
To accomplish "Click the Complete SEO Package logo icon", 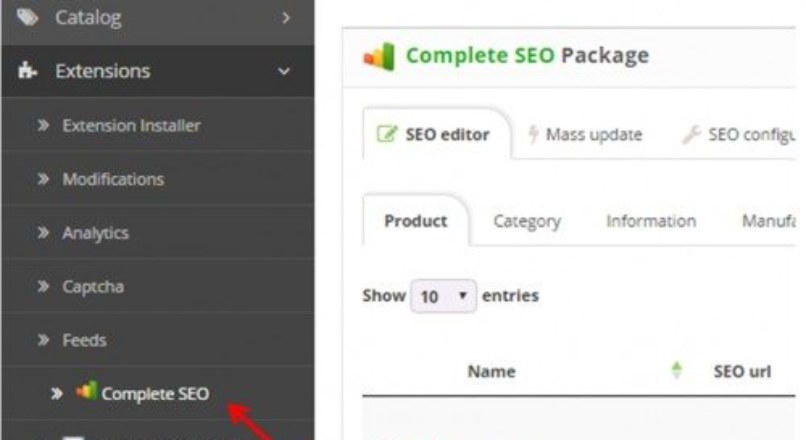I will point(379,56).
